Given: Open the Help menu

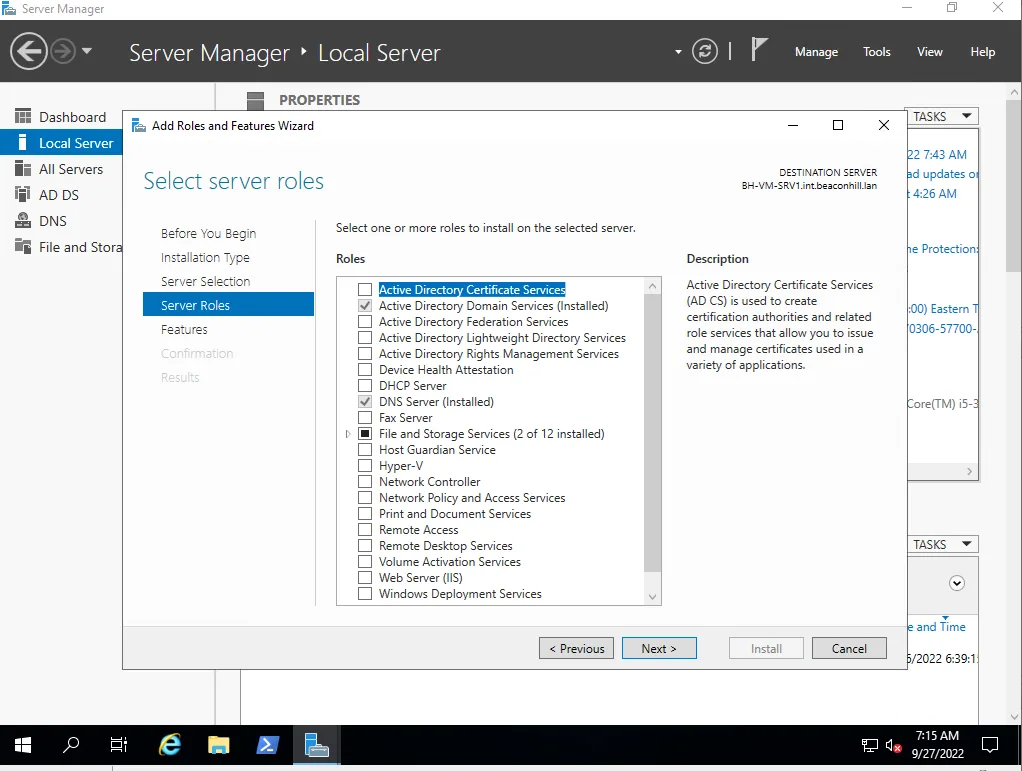Looking at the screenshot, I should point(982,51).
